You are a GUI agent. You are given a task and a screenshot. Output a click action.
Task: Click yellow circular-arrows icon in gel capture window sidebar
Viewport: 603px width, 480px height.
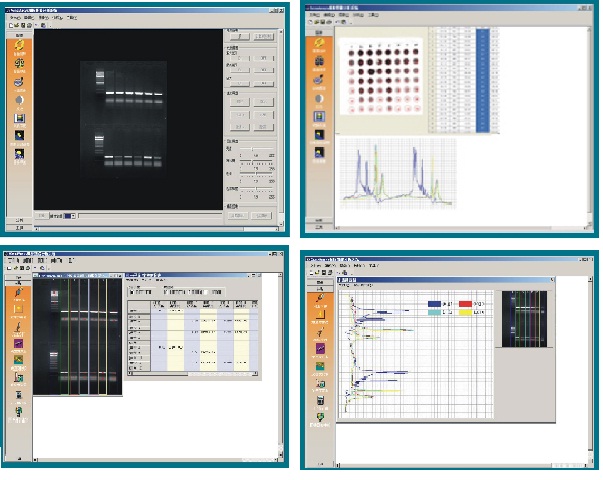click(19, 45)
